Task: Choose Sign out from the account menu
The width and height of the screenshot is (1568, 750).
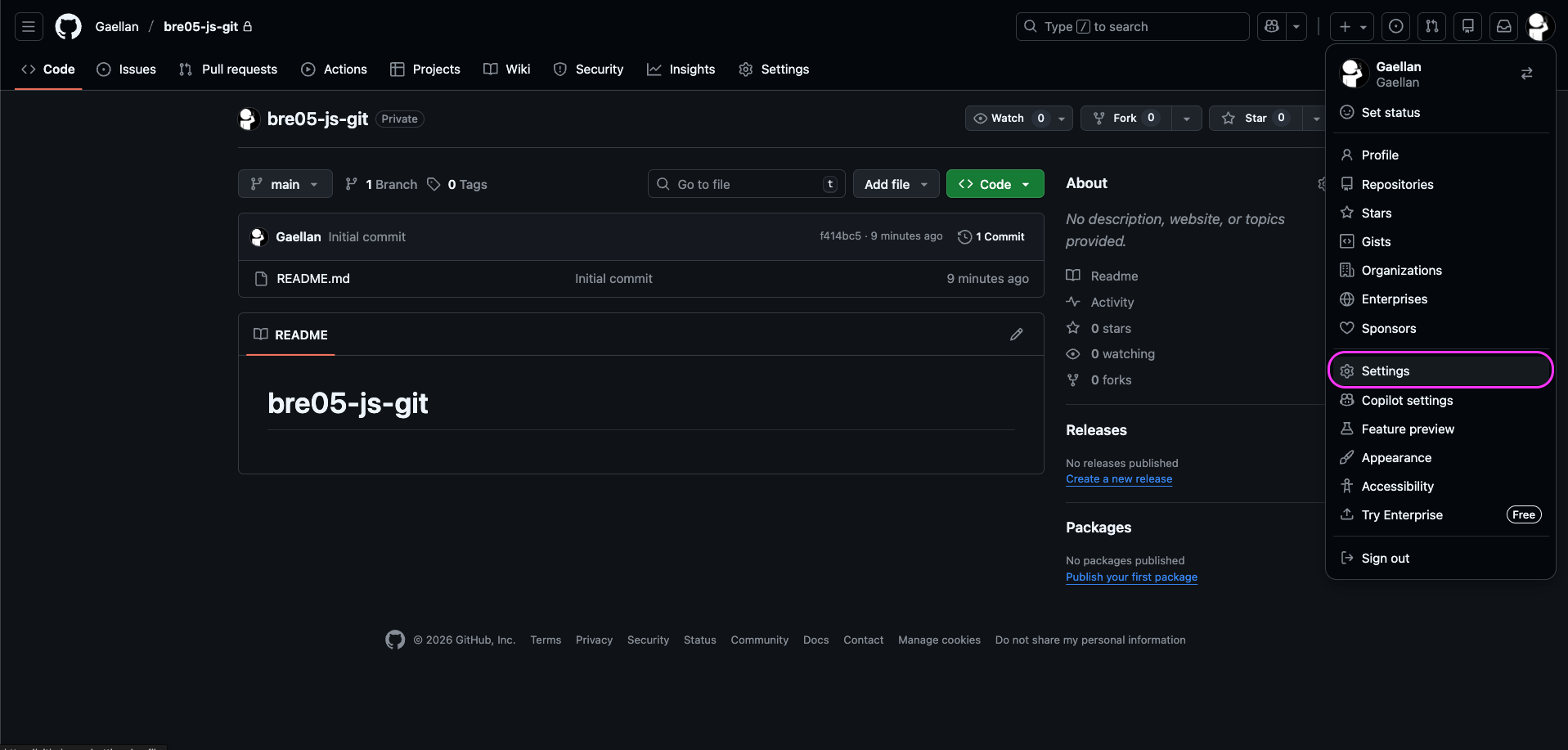Action: tap(1385, 558)
